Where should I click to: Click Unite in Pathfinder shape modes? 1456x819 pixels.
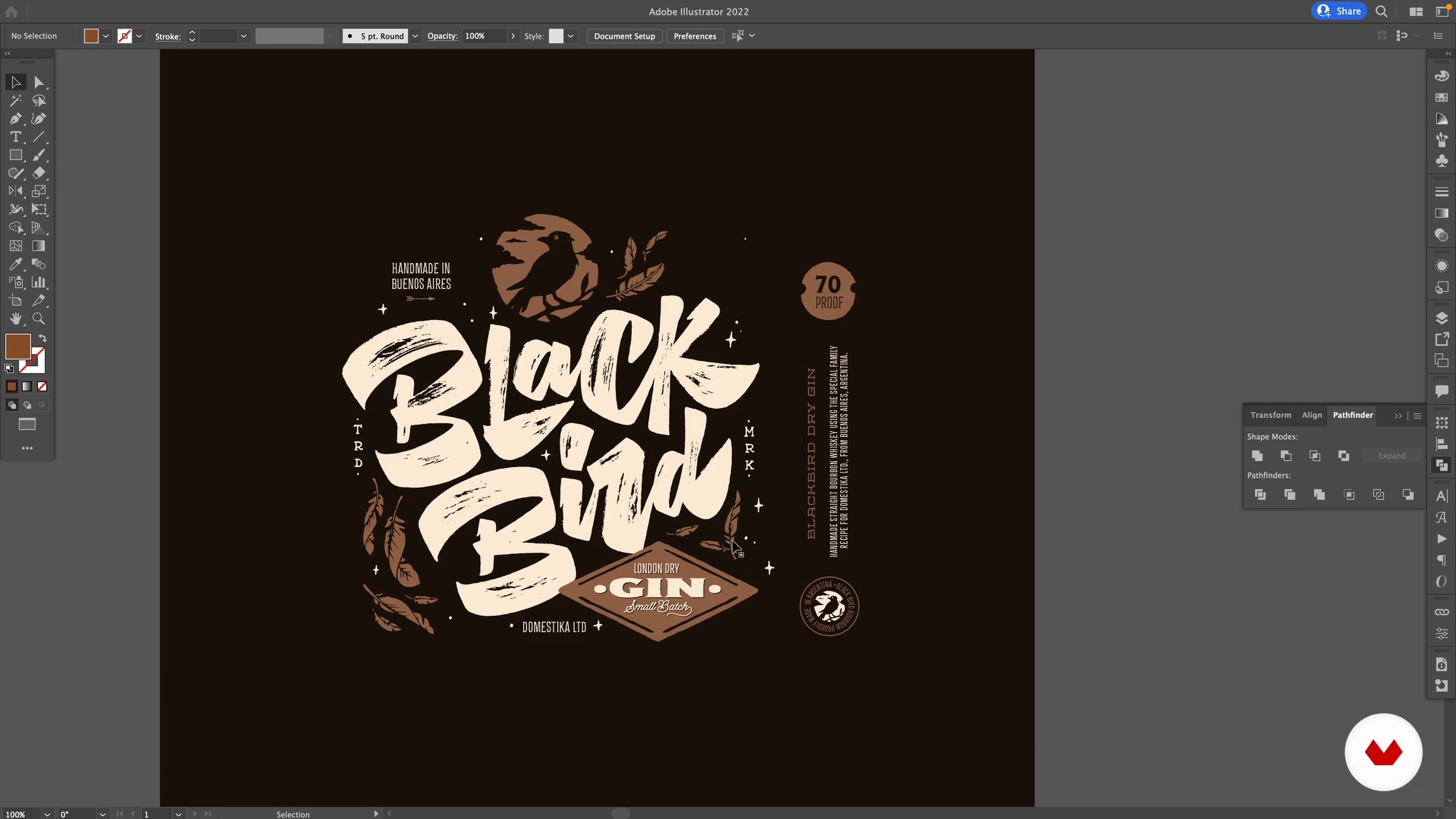(1257, 456)
